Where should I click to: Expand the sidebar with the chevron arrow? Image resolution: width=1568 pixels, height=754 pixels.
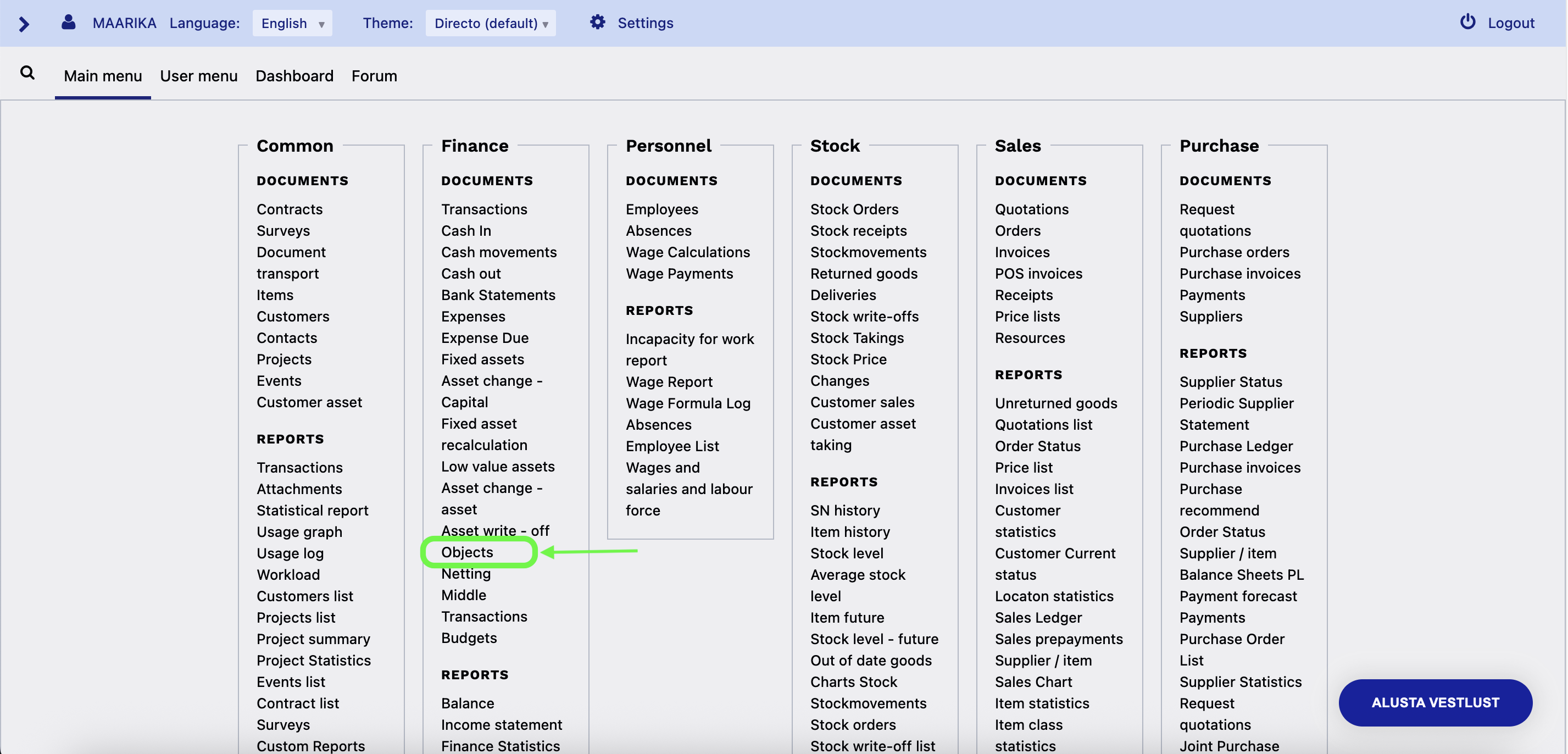[23, 24]
